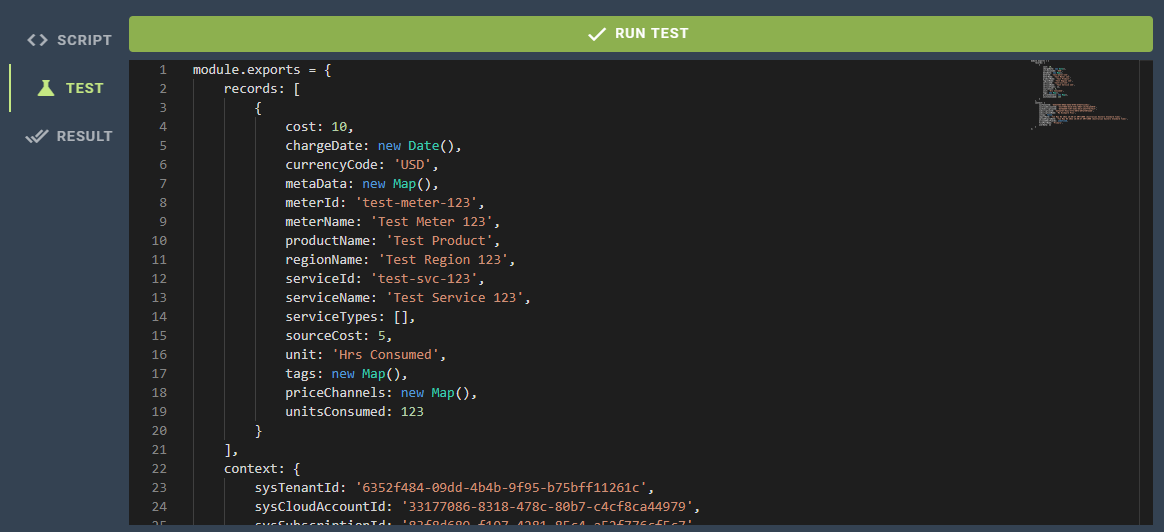Switch to the SCRIPT tab label

[x=84, y=40]
